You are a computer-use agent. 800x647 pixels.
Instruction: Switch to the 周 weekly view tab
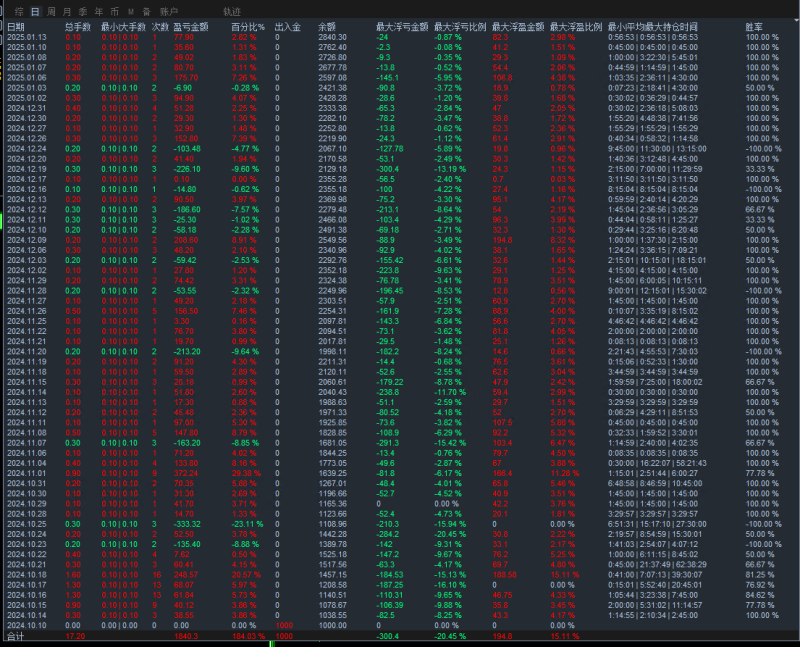53,10
